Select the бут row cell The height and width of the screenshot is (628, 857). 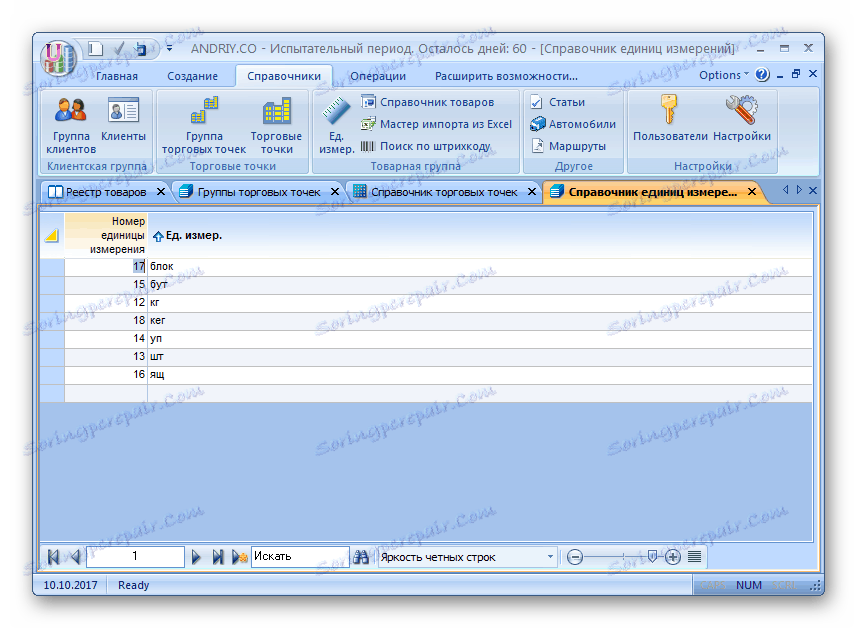pos(479,285)
